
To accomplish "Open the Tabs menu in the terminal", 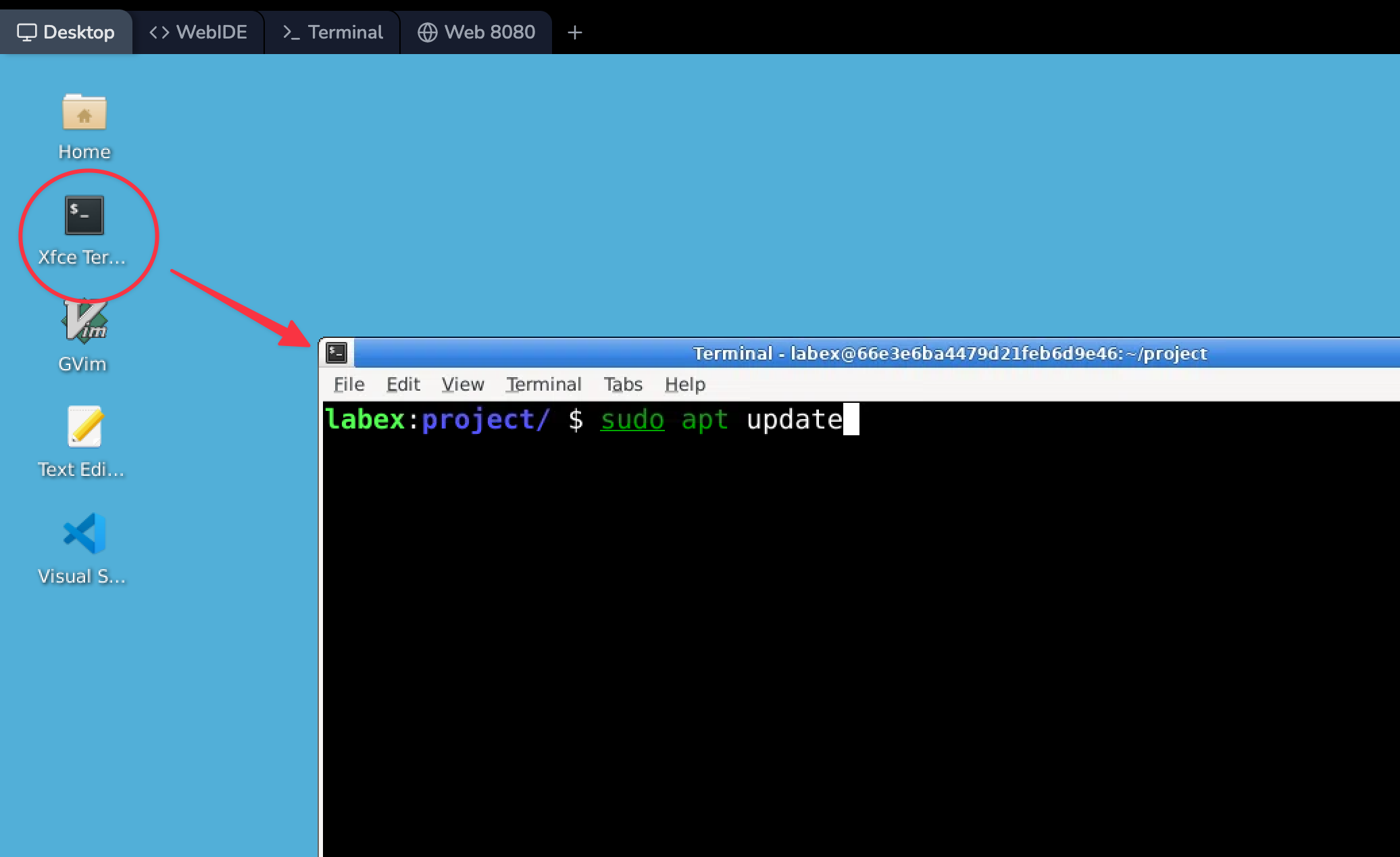I will [622, 384].
